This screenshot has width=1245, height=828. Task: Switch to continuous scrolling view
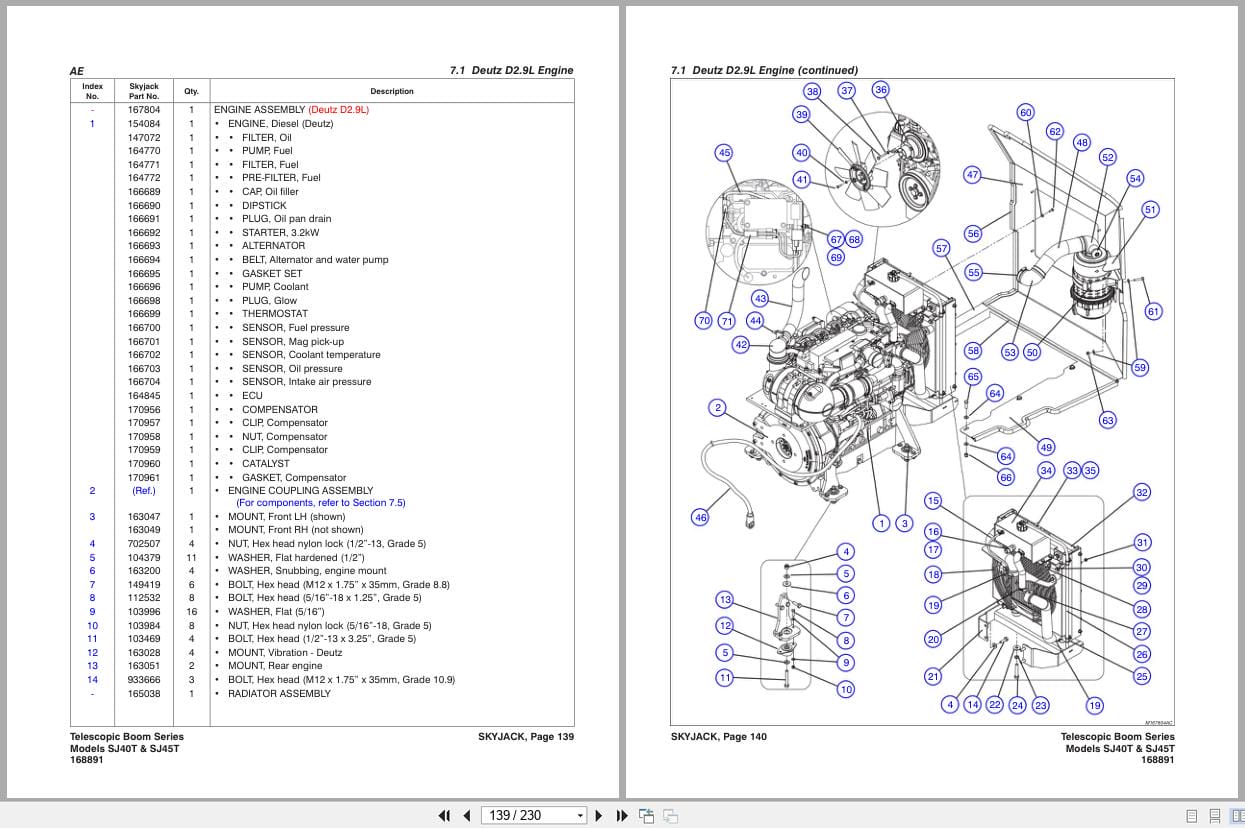[1214, 816]
